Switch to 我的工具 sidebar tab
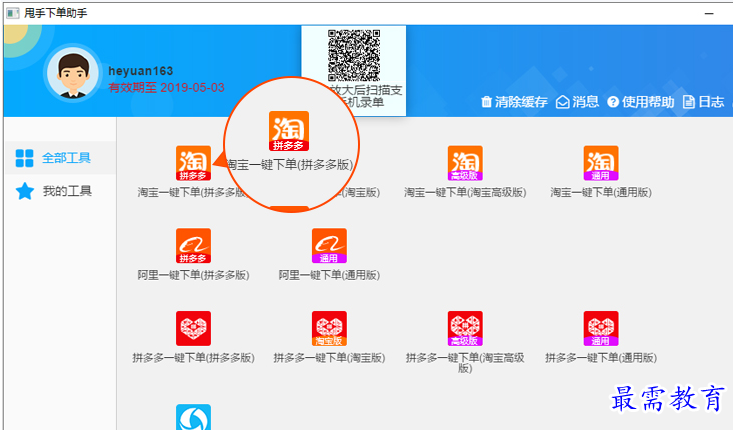 point(60,191)
